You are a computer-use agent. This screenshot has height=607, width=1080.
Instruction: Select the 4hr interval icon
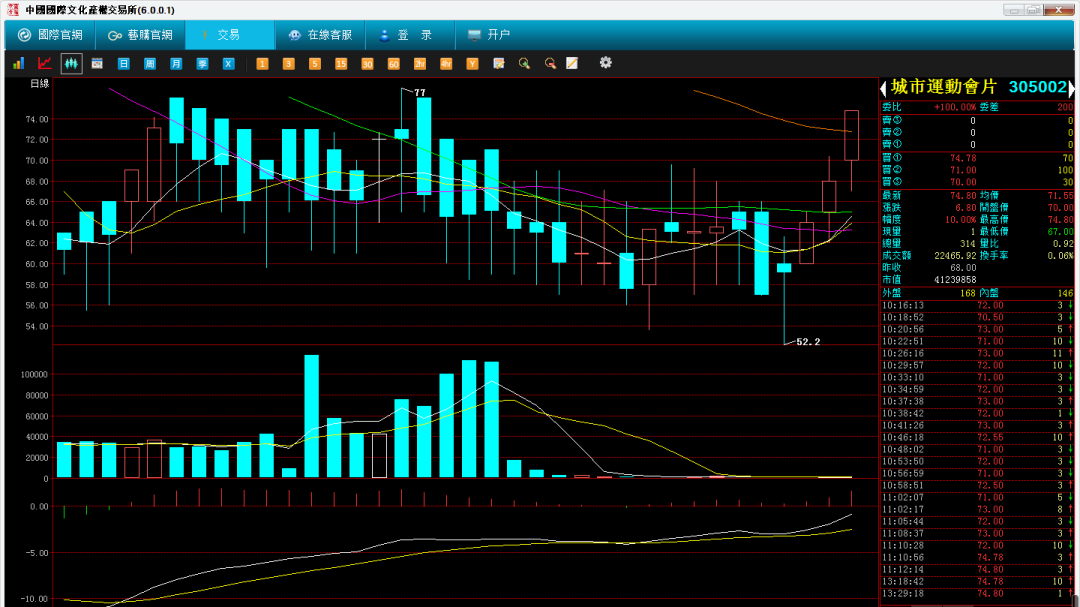446,63
